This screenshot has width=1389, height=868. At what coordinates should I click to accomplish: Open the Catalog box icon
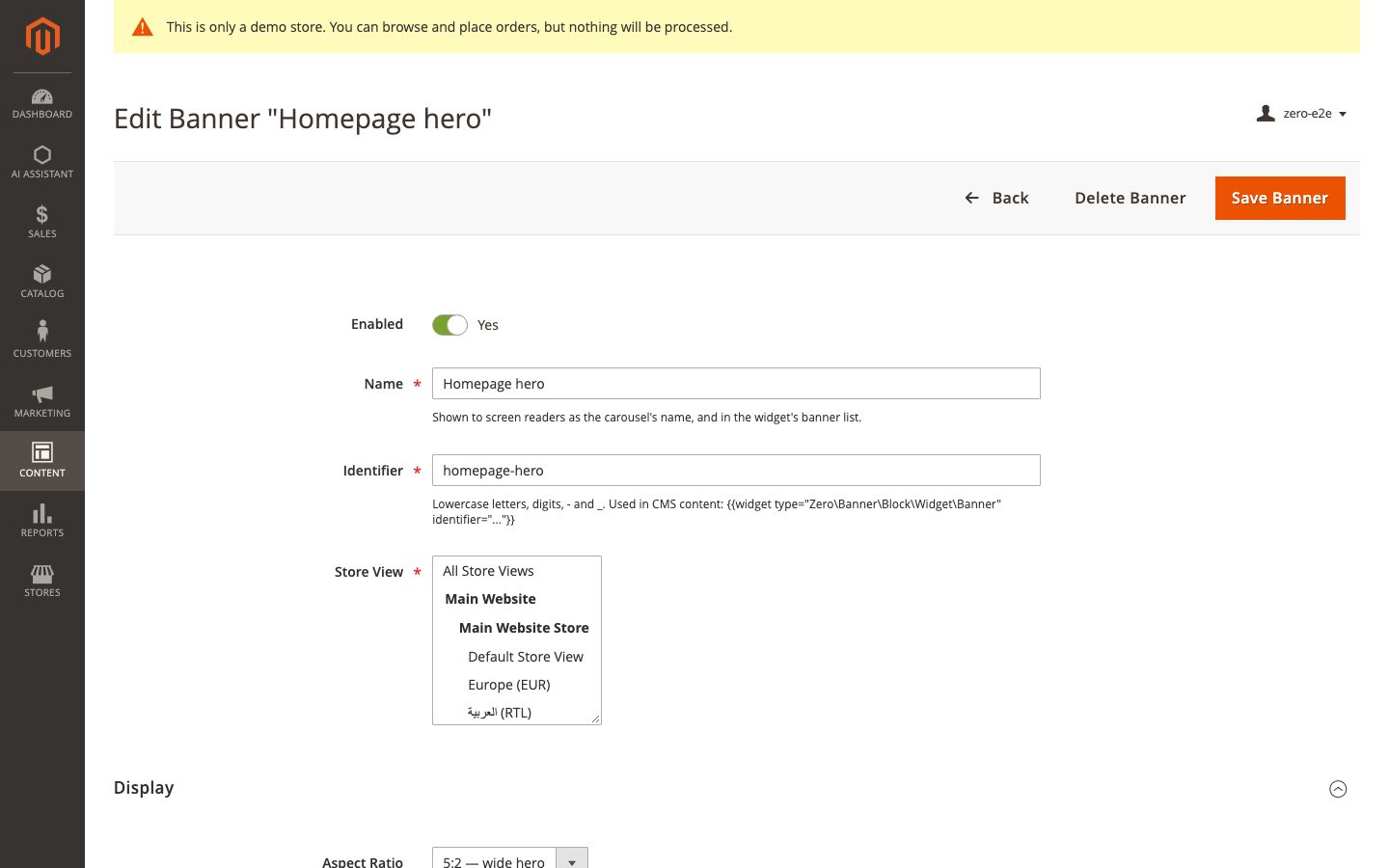point(42,274)
